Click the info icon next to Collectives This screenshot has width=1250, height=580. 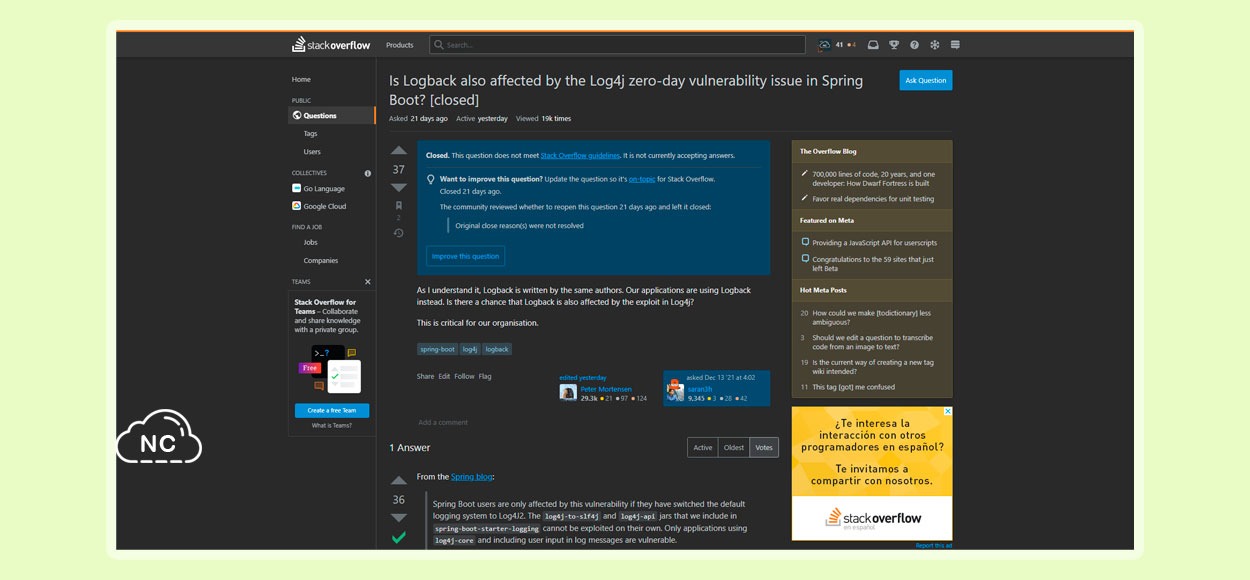(x=368, y=173)
